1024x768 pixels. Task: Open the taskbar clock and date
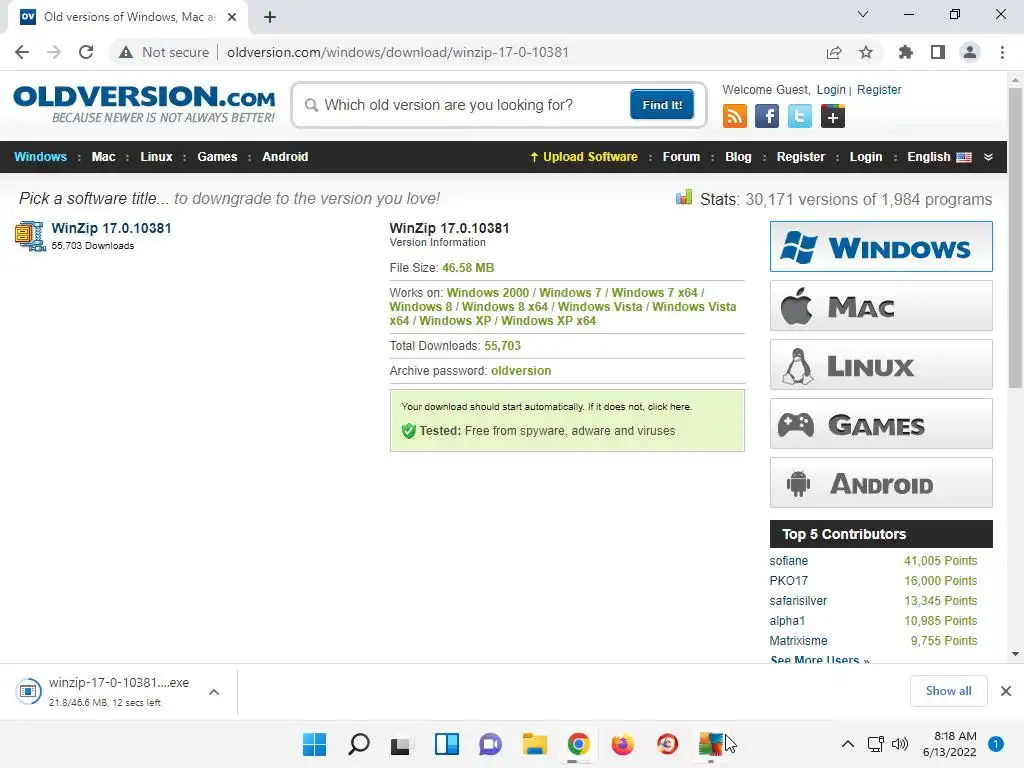[949, 744]
